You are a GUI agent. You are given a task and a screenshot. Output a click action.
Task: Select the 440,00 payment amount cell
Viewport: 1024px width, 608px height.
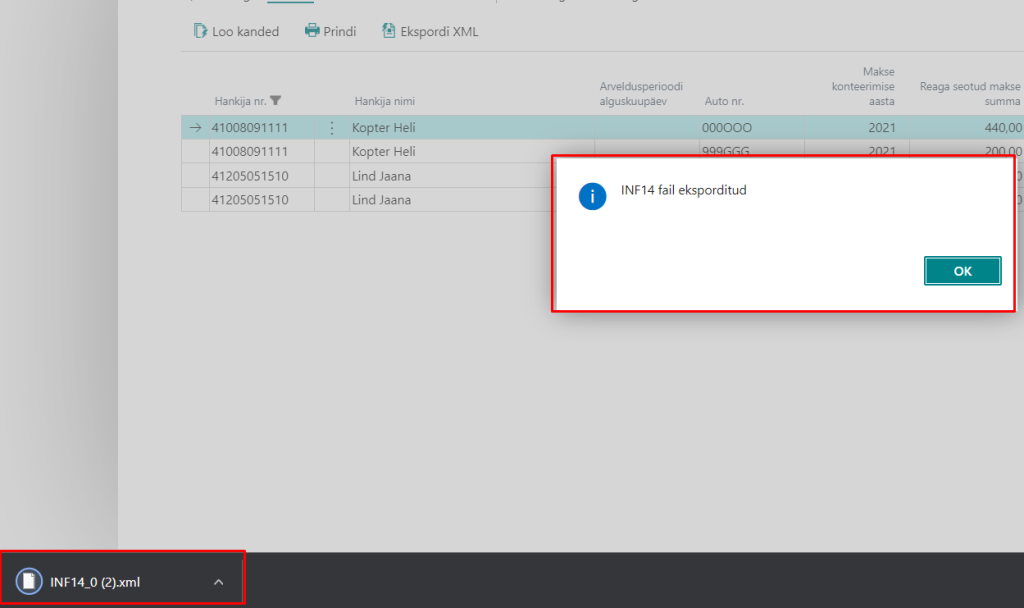[x=1002, y=128]
